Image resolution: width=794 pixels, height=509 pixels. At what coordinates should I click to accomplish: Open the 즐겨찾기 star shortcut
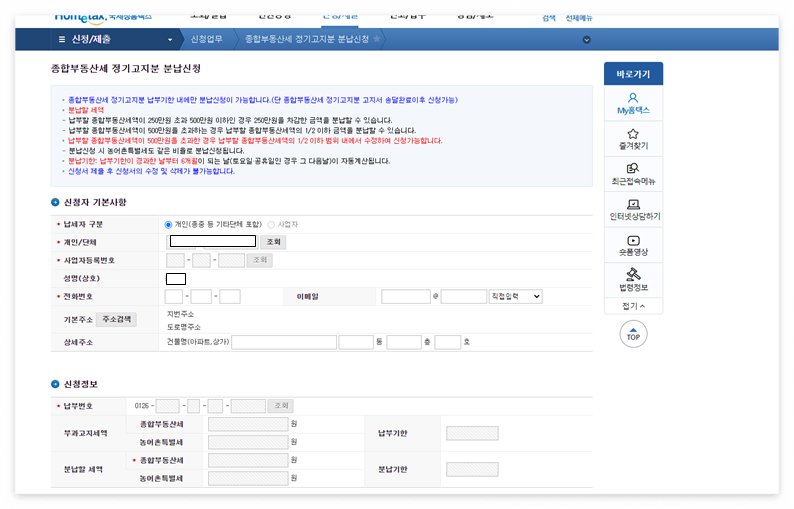tap(633, 139)
